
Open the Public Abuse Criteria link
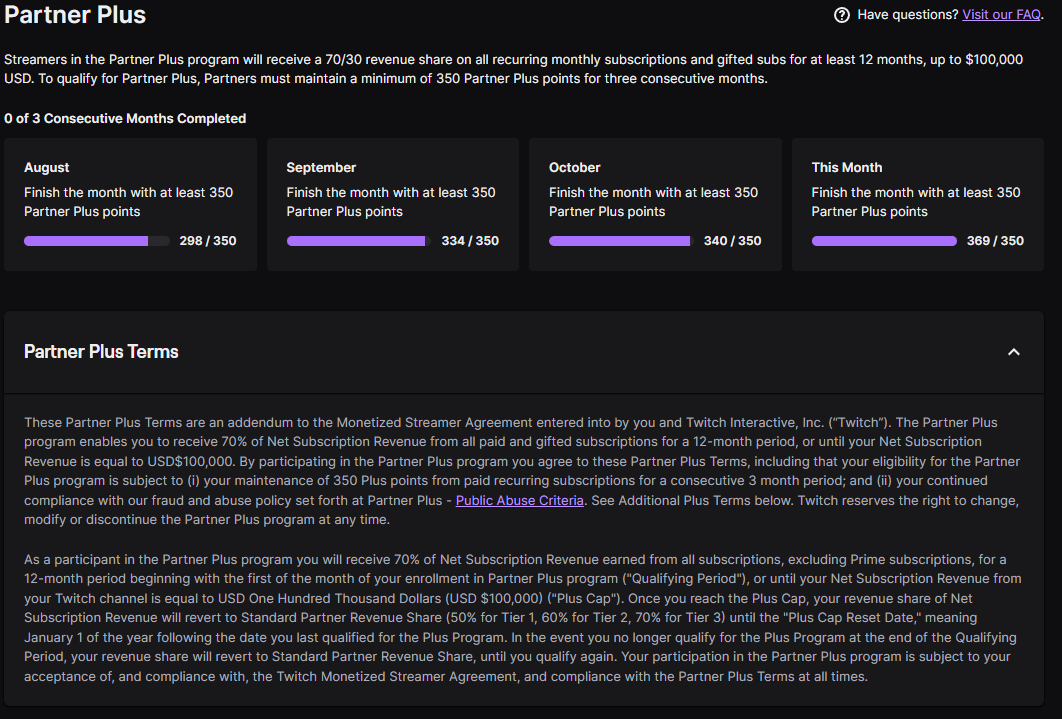[519, 500]
